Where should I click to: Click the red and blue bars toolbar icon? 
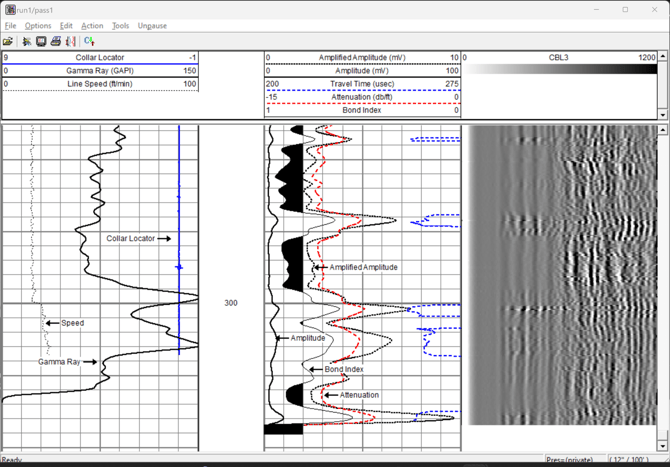pyautogui.click(x=70, y=41)
